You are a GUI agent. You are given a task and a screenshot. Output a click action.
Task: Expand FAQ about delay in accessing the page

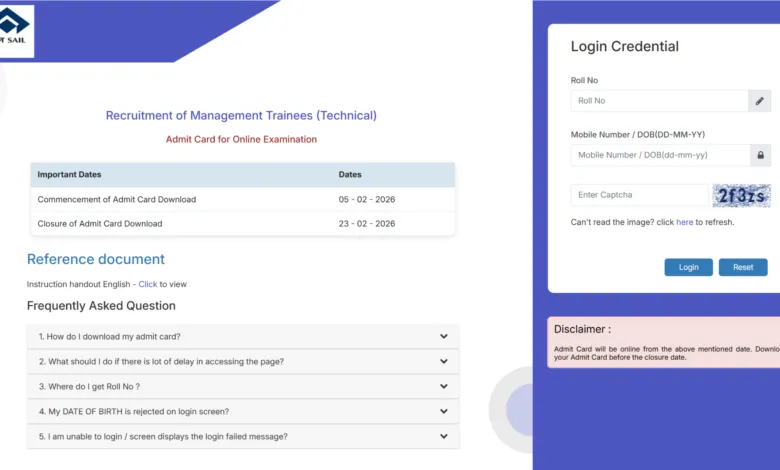coord(243,362)
